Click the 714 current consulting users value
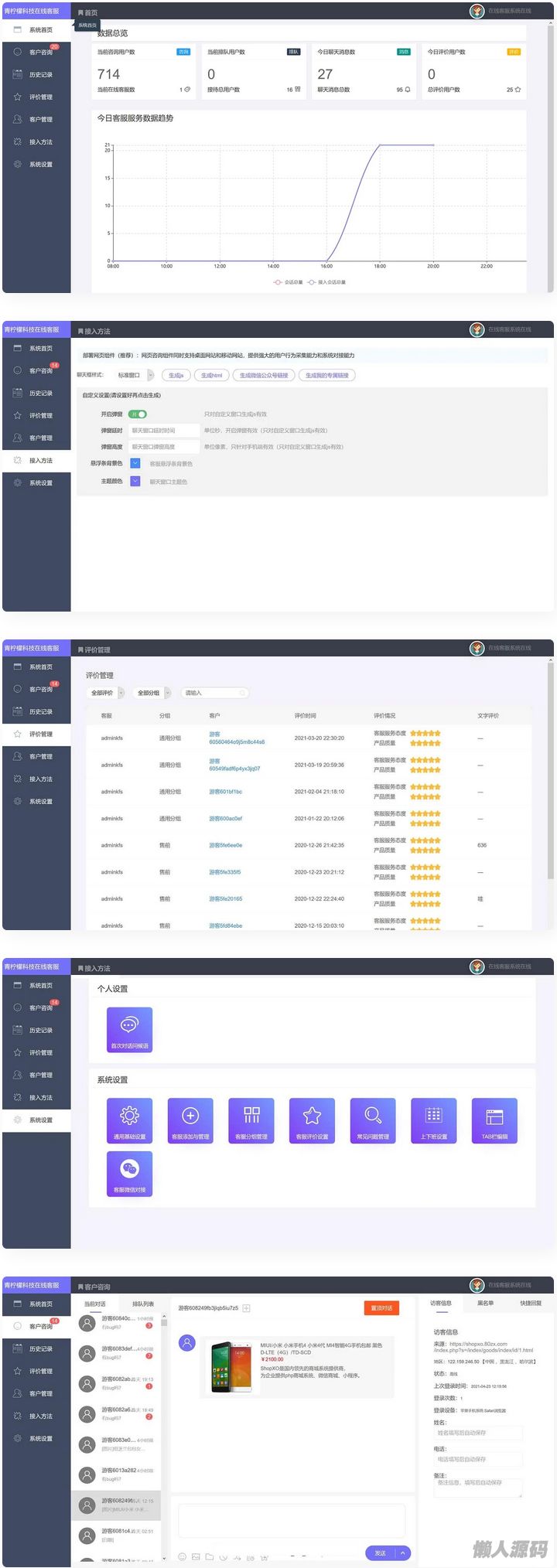Image resolution: width=557 pixels, height=1568 pixels. 108,74
